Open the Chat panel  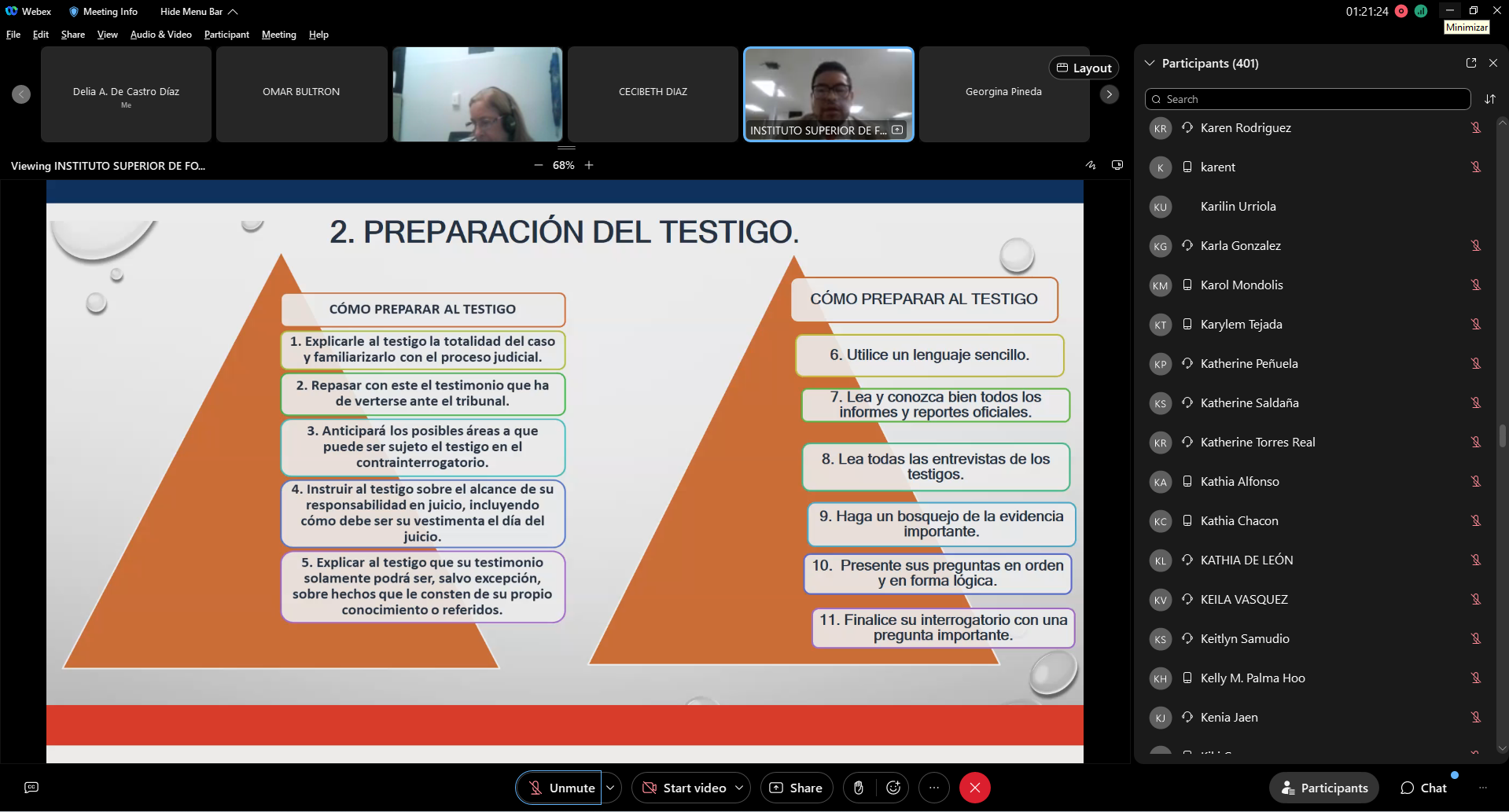point(1423,788)
